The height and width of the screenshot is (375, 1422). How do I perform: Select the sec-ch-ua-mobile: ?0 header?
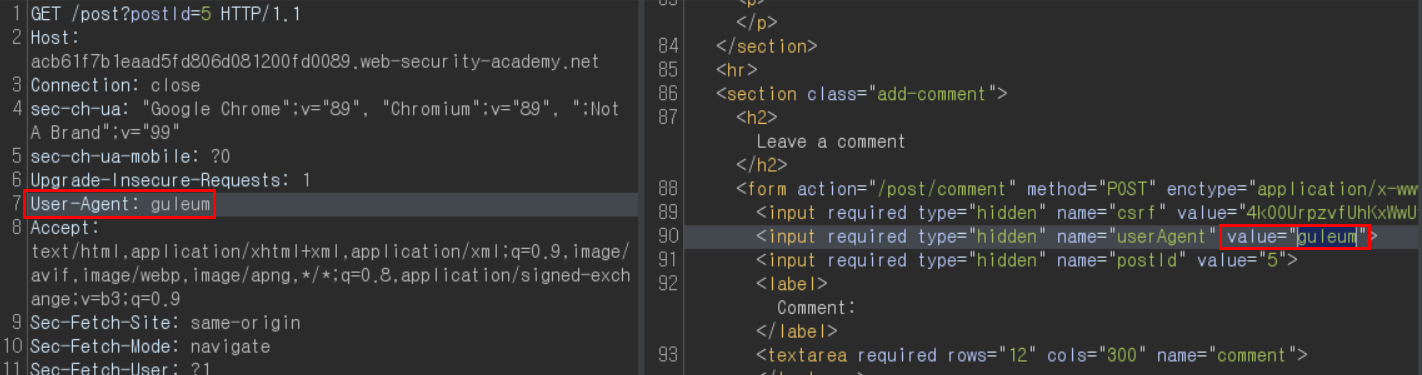pos(130,157)
